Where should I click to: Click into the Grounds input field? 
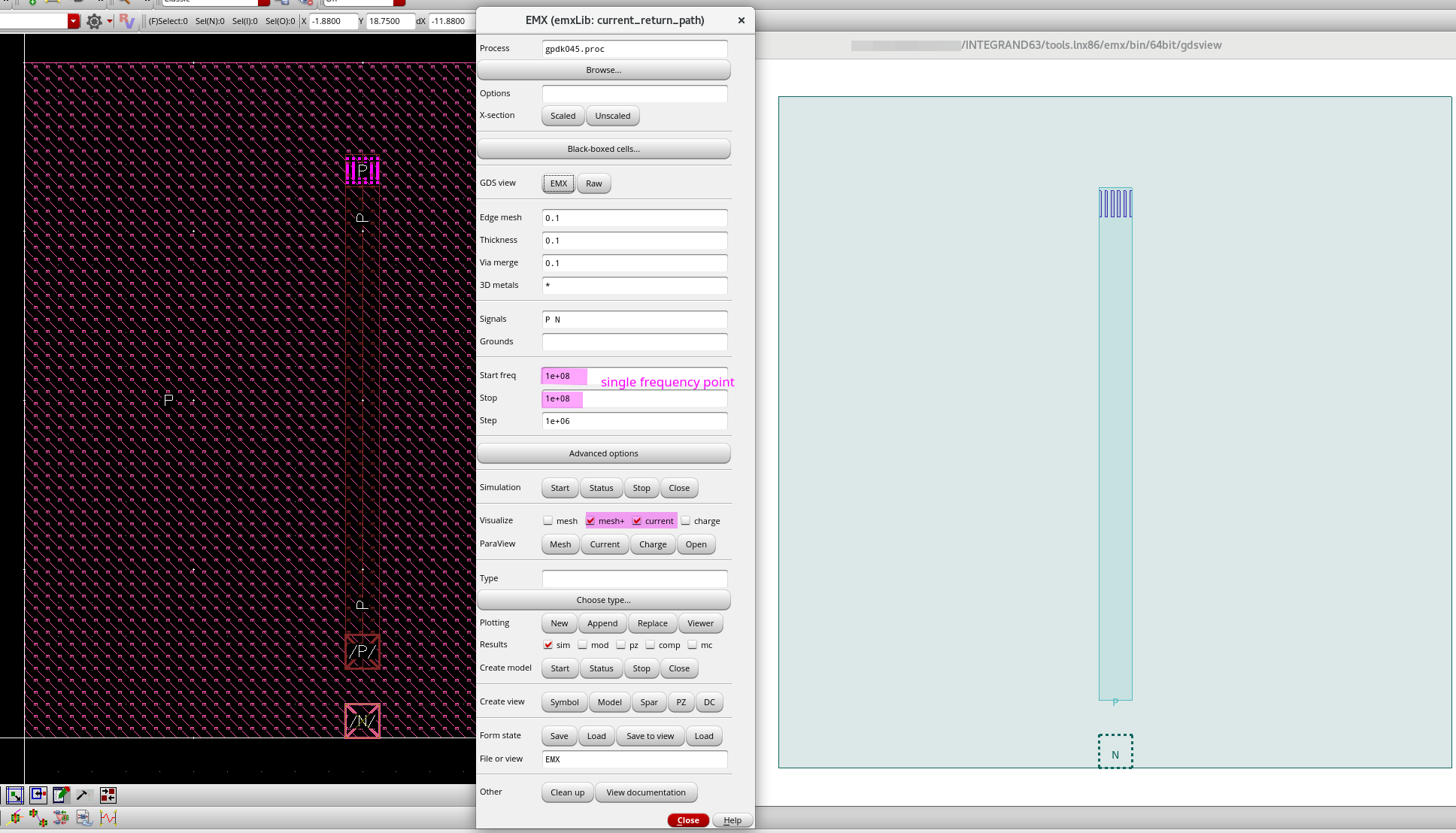(634, 341)
